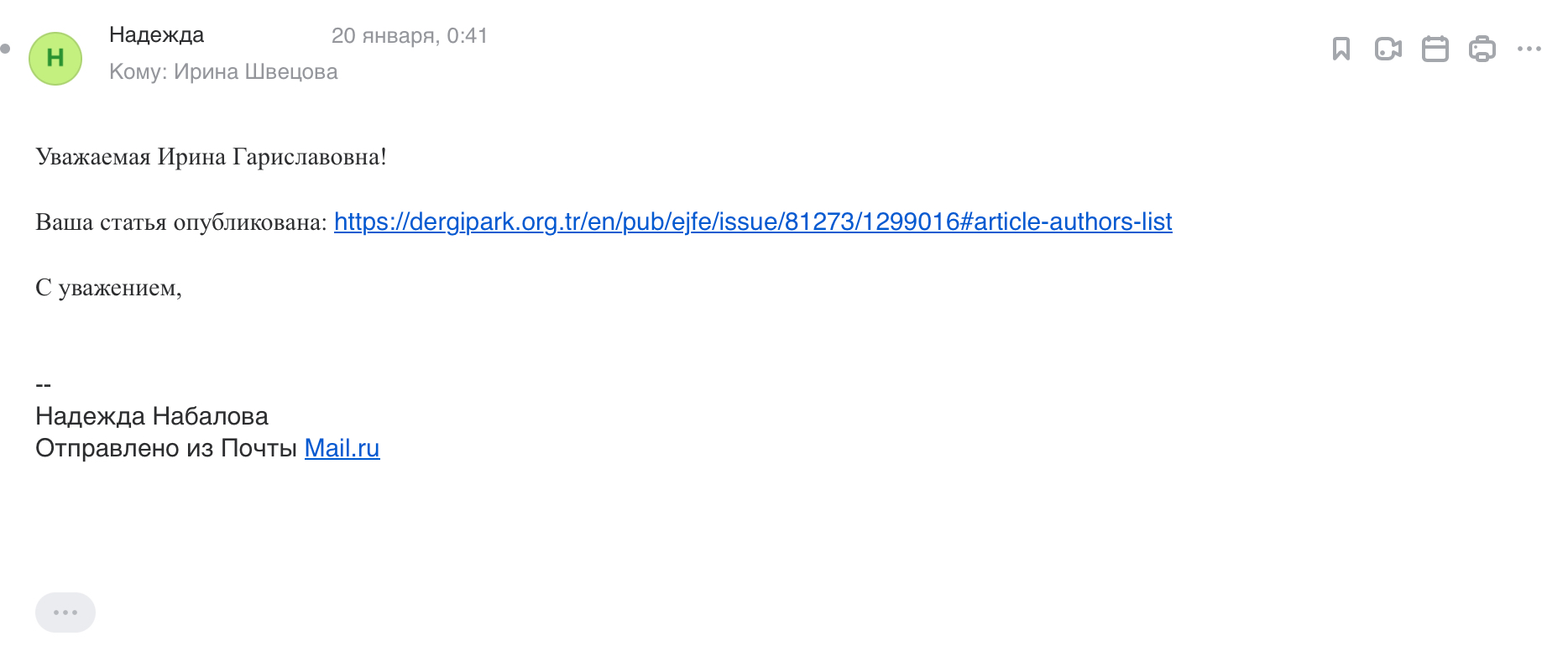Screen dimensions: 1568x662
Task: Expand hidden quoted text with gray ellipsis button
Action: (65, 612)
